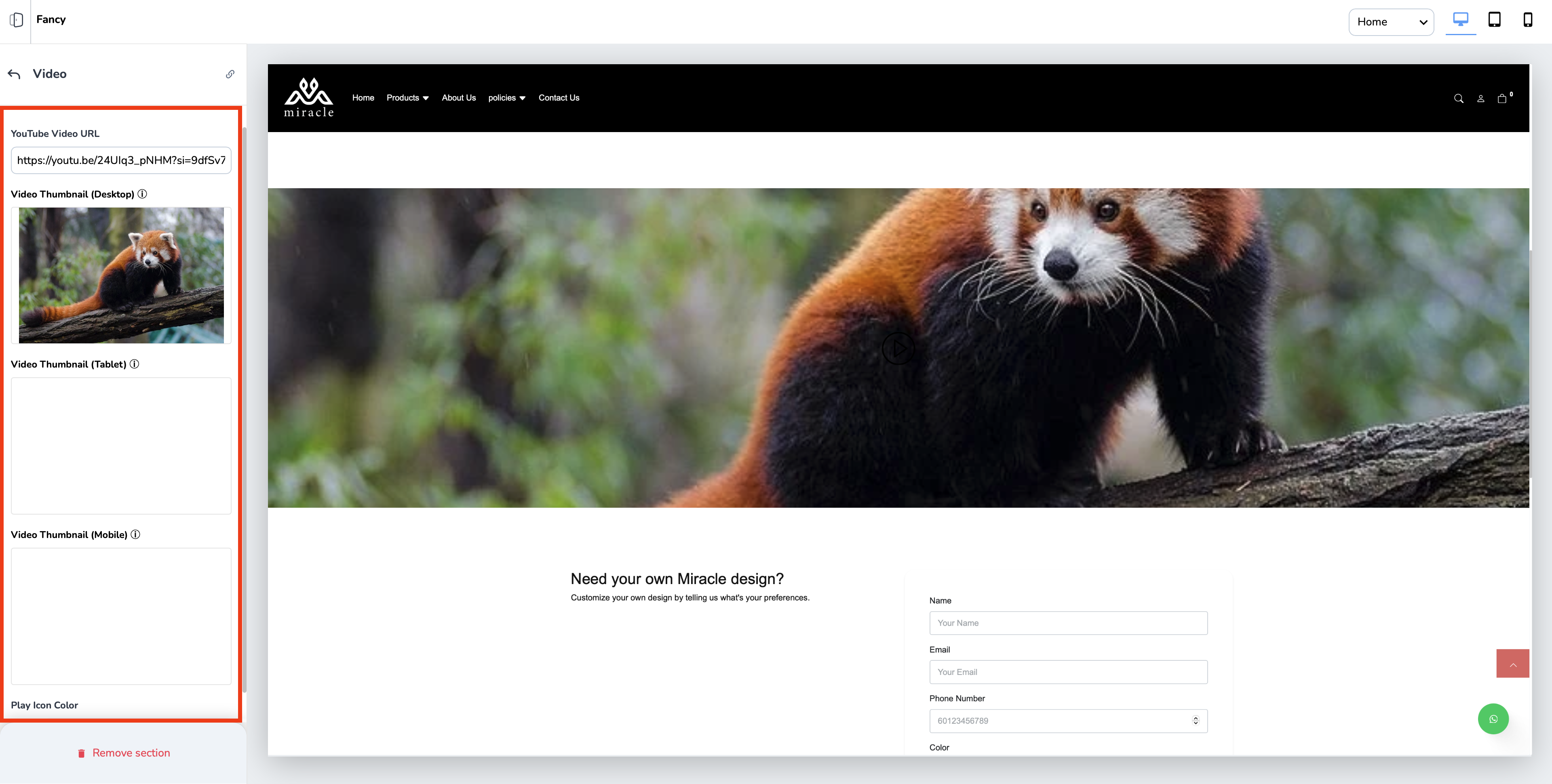Viewport: 1552px width, 784px height.
Task: Click the user account icon
Action: pyautogui.click(x=1480, y=99)
